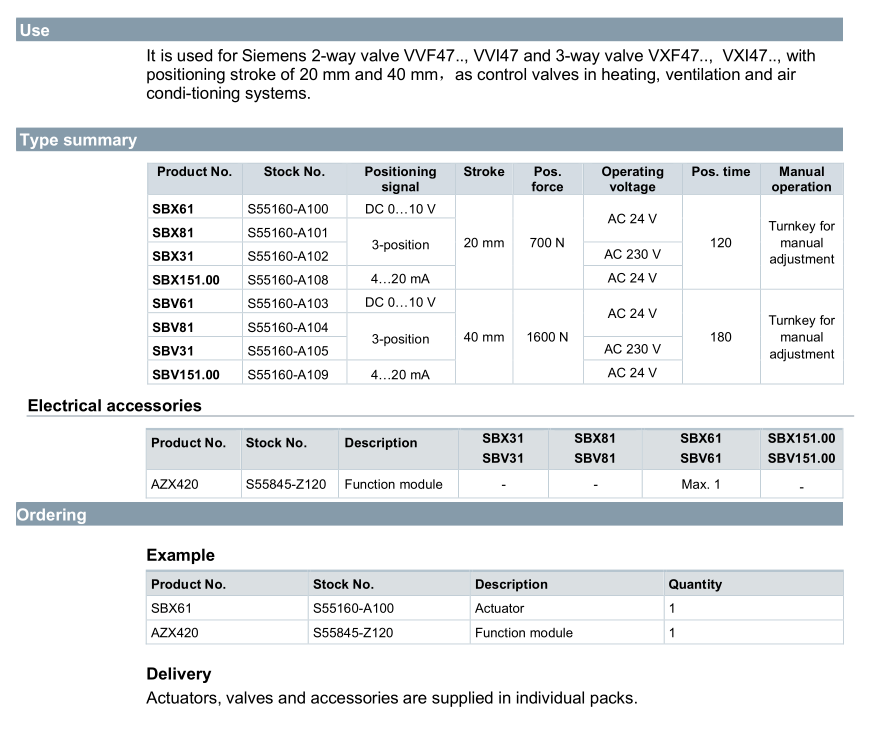Image resolution: width=870 pixels, height=740 pixels.
Task: Select stock number S55160-A101
Action: pos(288,232)
